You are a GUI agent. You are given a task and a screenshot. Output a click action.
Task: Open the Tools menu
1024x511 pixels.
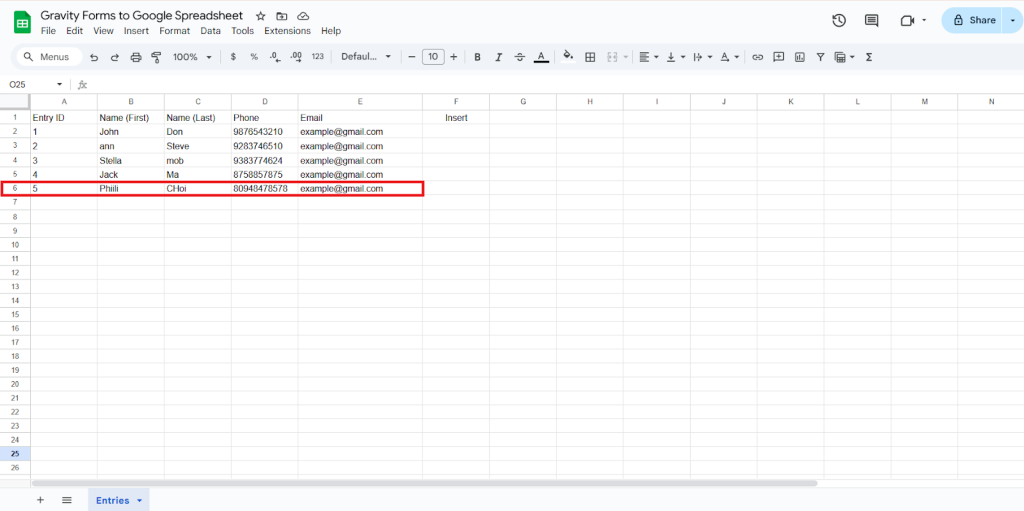tap(242, 31)
